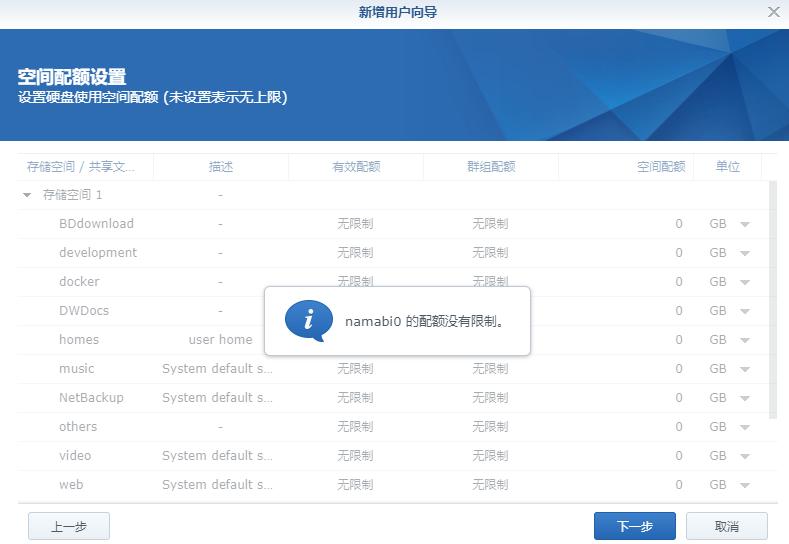The height and width of the screenshot is (544, 789).
Task: Click 无限制 group quota for development
Action: (x=490, y=253)
